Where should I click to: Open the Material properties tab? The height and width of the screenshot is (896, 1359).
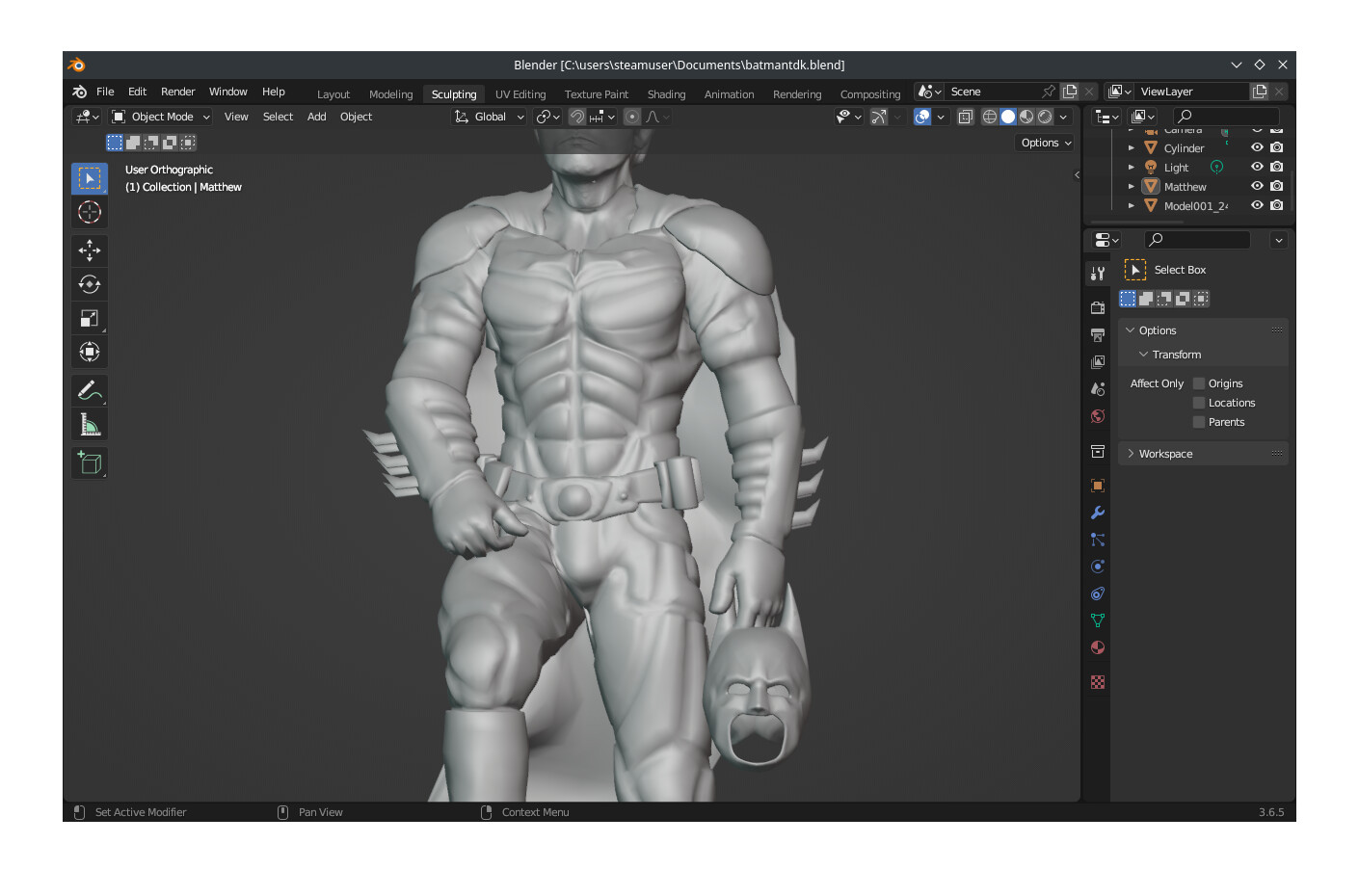coord(1098,647)
